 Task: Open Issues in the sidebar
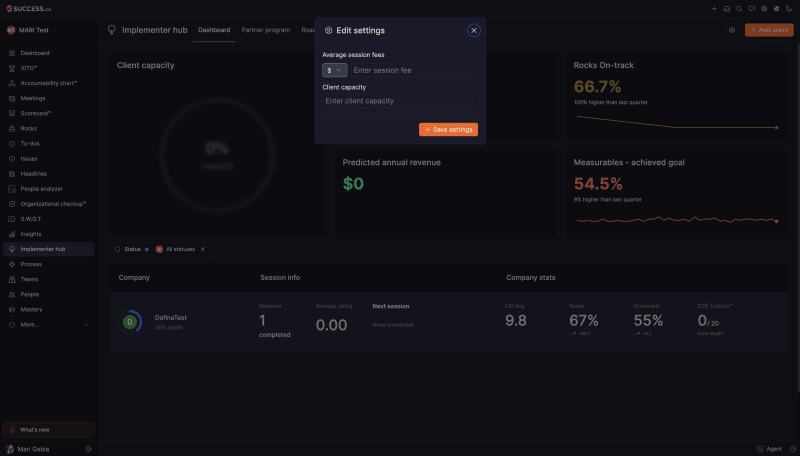[x=48, y=159]
